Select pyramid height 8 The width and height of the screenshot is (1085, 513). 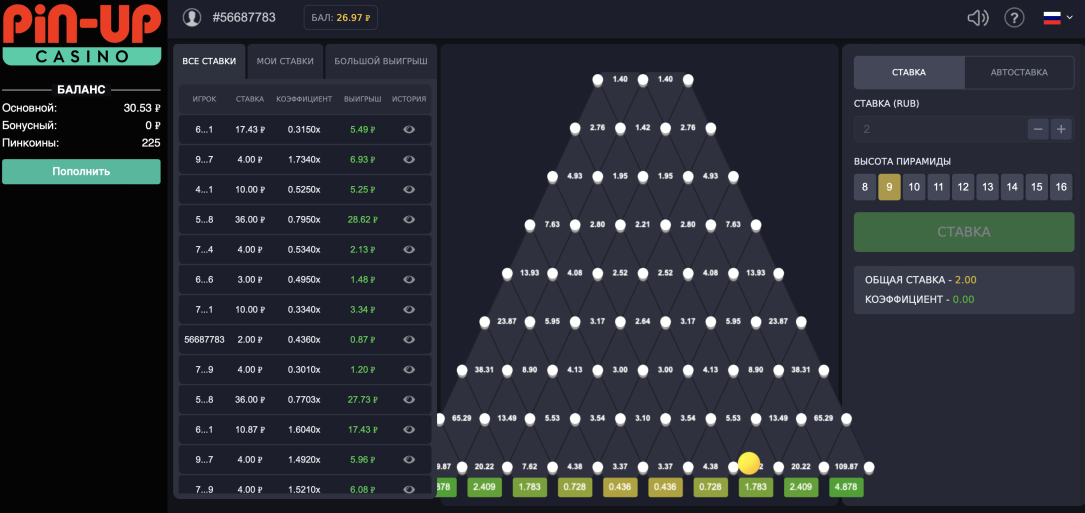tap(865, 187)
